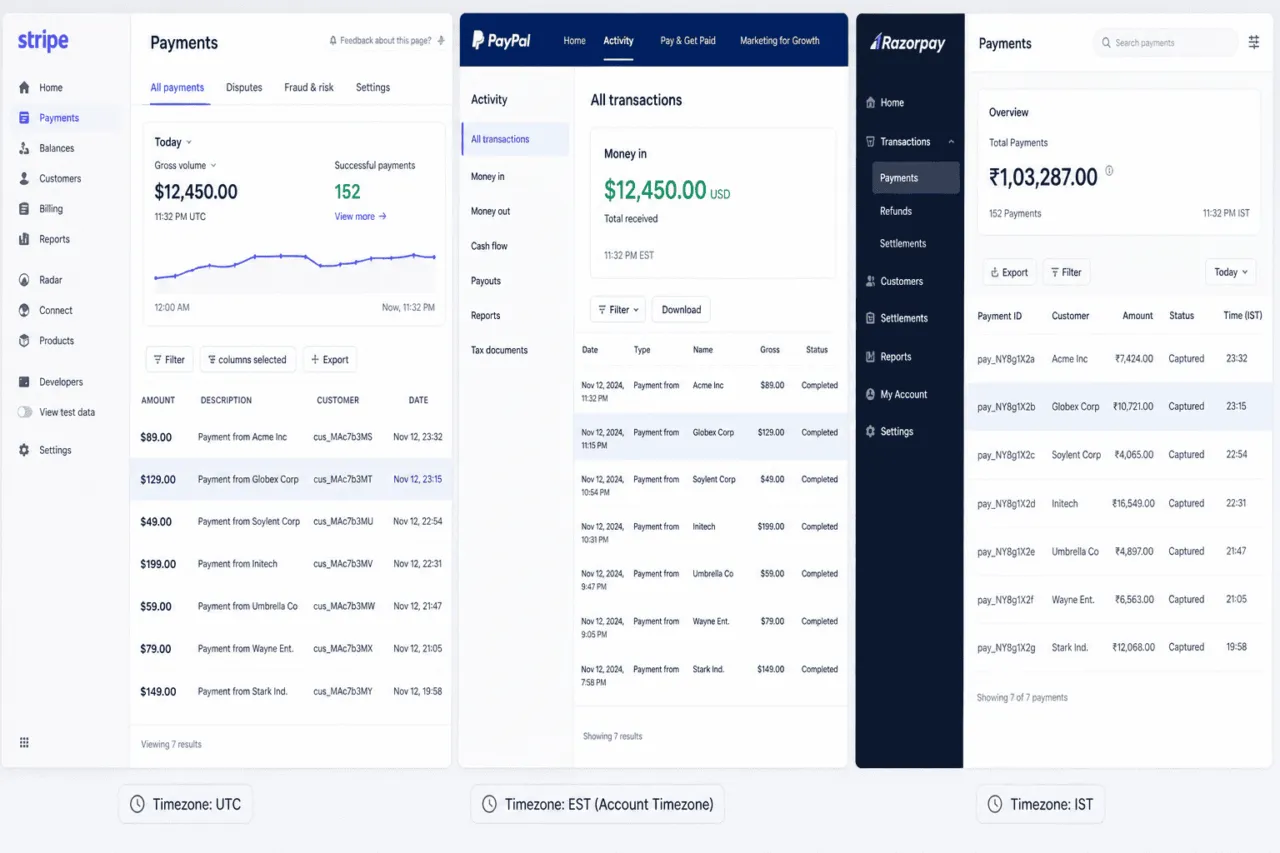Select Connect icon in Stripe sidebar
Viewport: 1280px width, 853px height.
coord(24,310)
